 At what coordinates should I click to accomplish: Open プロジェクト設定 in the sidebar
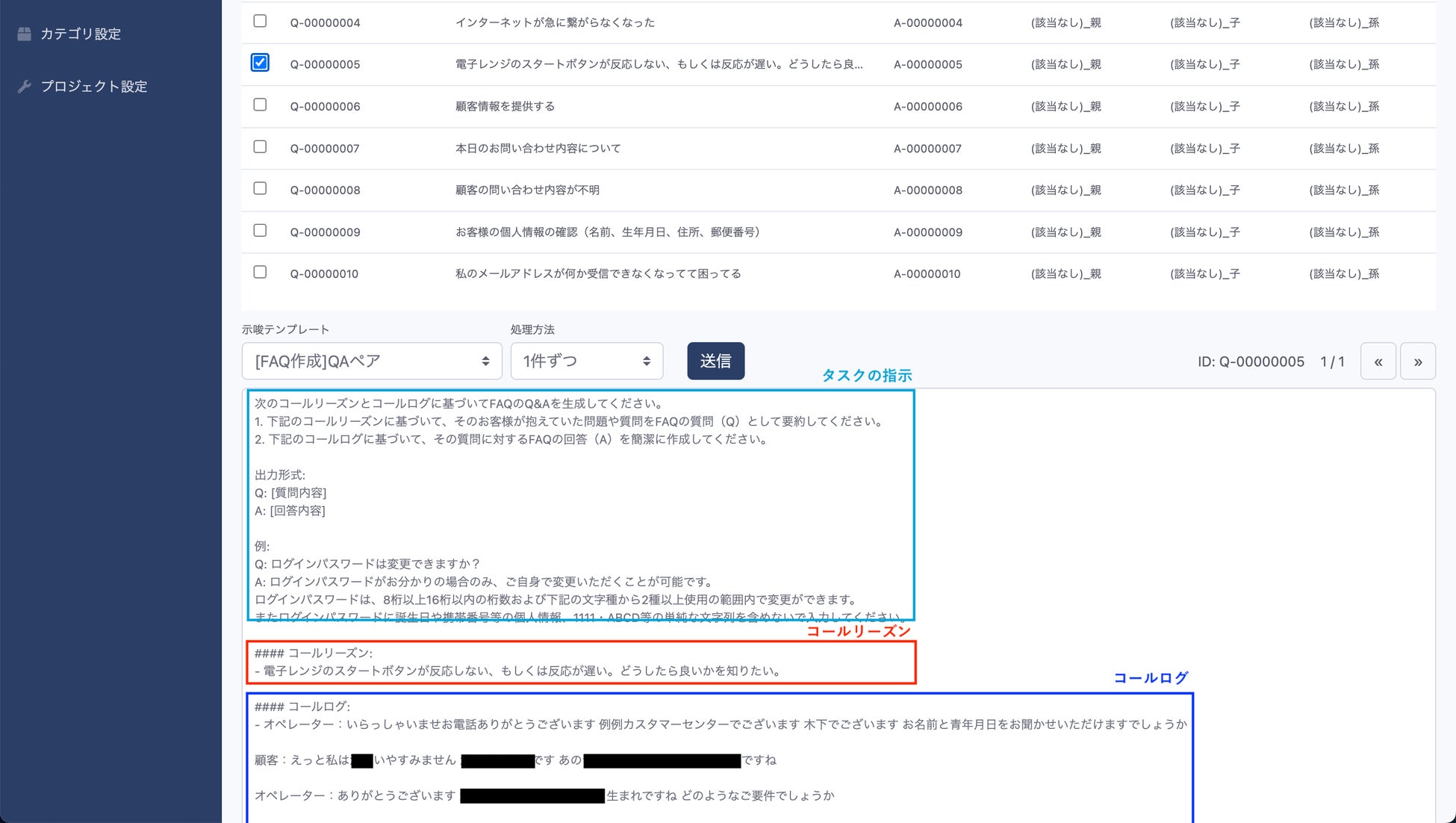(94, 87)
